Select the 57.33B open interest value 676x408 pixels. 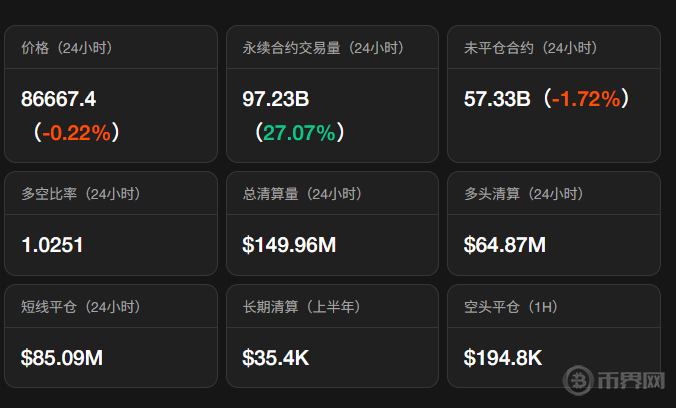click(498, 98)
